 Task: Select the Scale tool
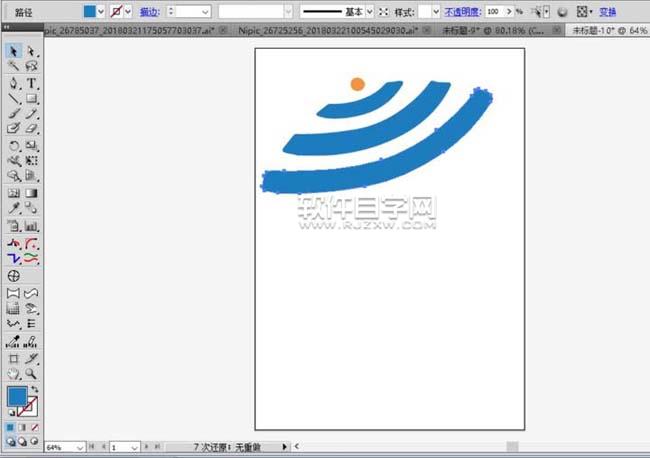click(x=31, y=145)
